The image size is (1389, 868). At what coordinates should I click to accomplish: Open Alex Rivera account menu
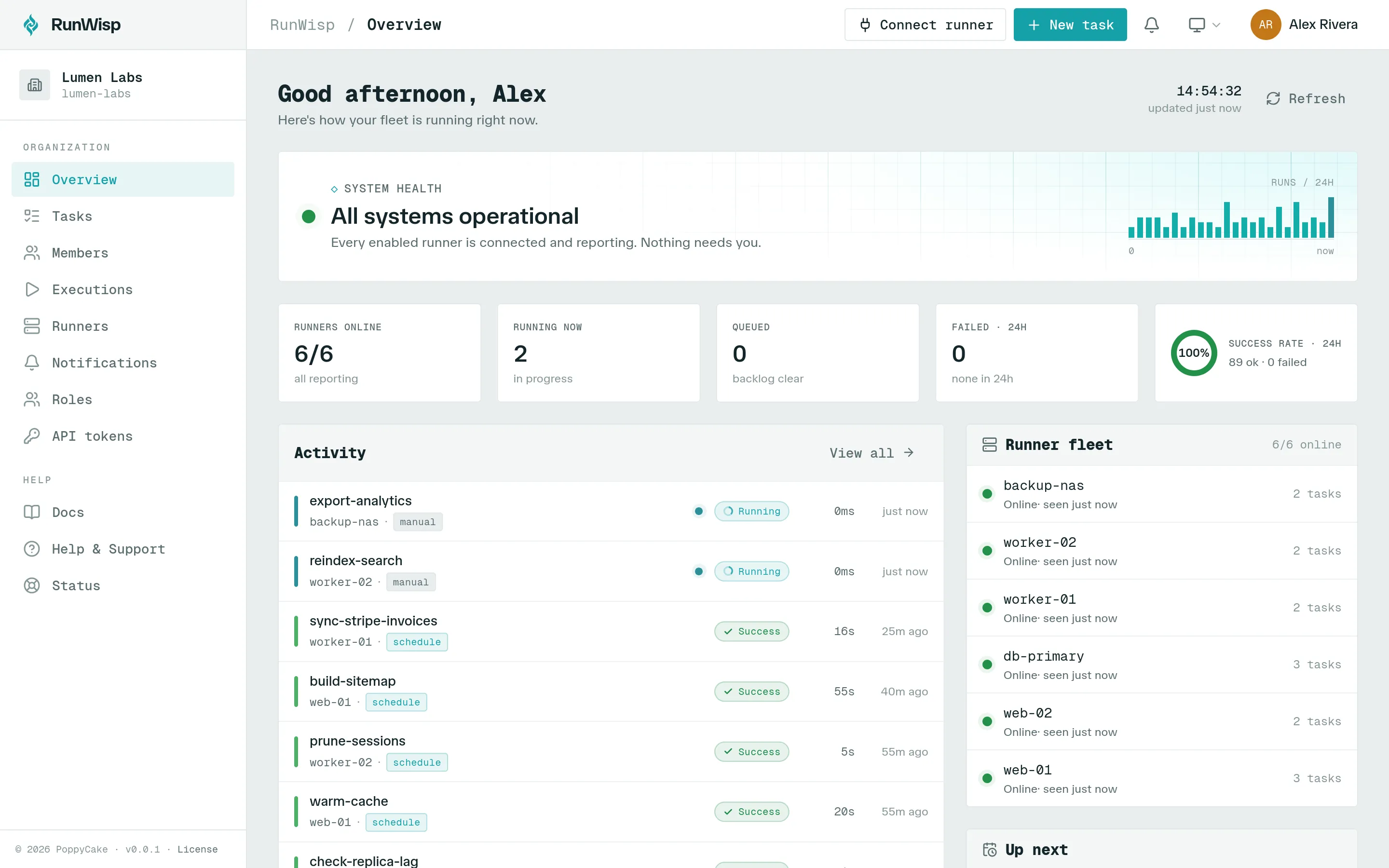(x=1304, y=25)
